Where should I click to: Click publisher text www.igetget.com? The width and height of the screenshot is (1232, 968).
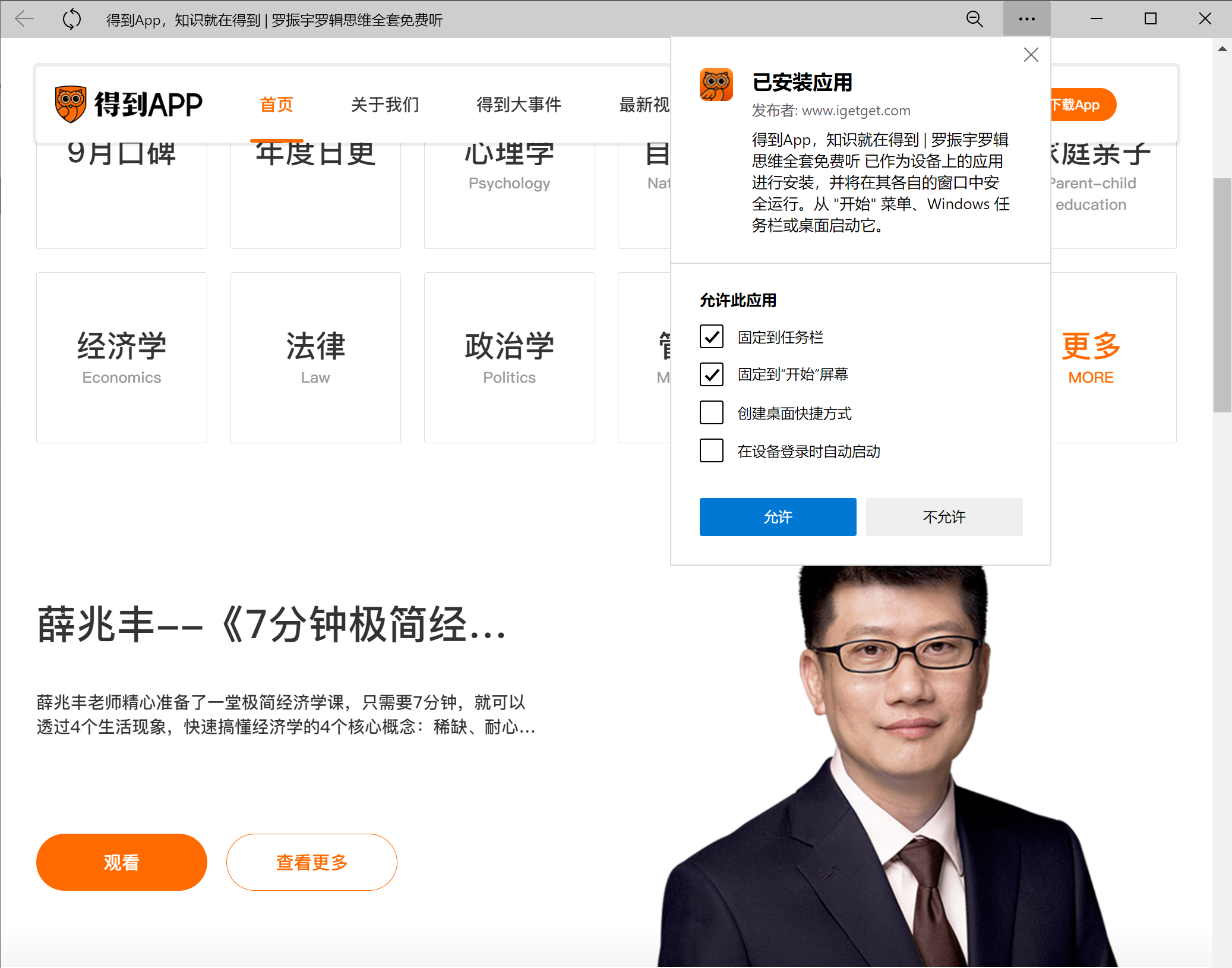(855, 111)
